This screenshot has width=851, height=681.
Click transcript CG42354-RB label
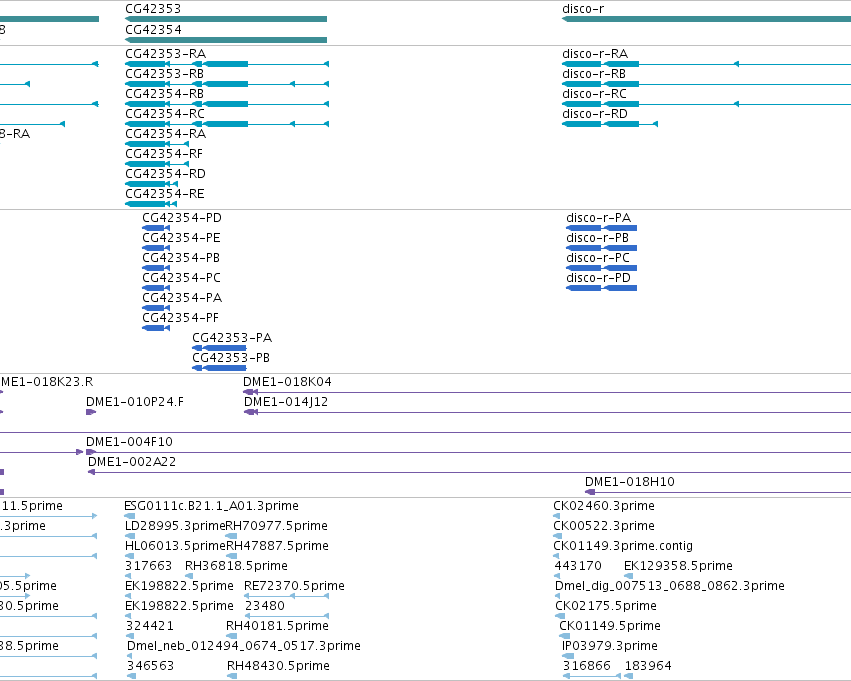[164, 94]
